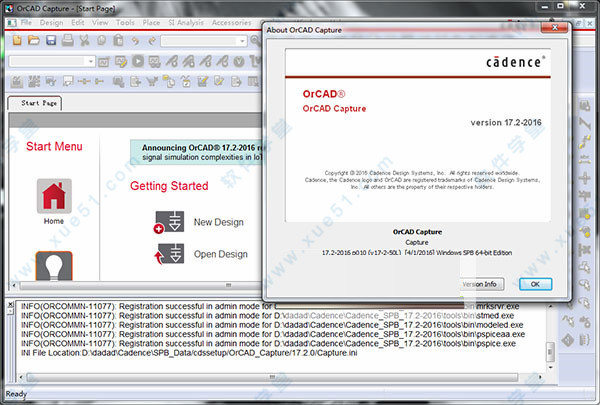Screen dimensions: 600x405
Task: Click the New document toolbar icon
Action: tap(17, 40)
